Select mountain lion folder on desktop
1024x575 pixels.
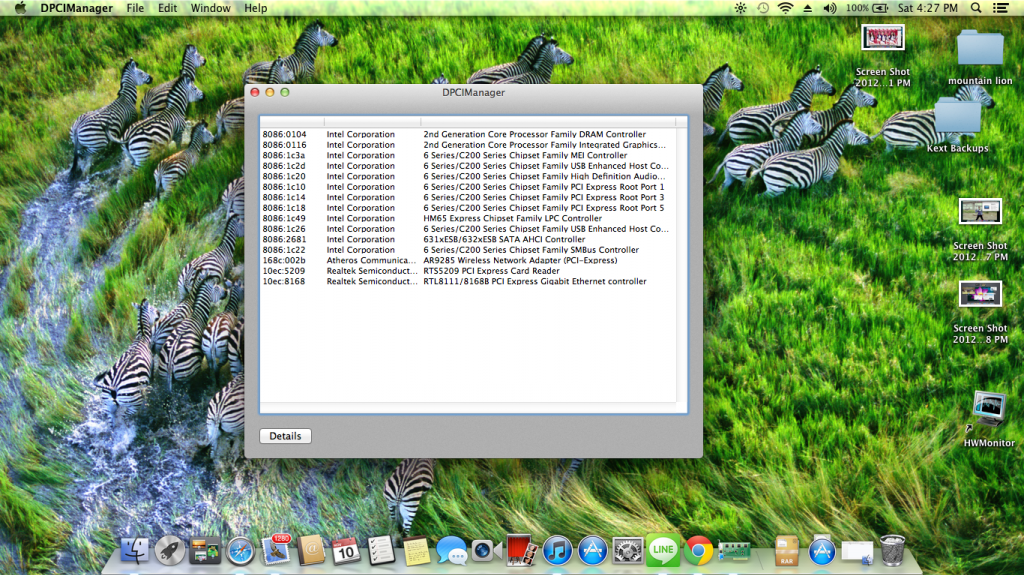pos(980,58)
